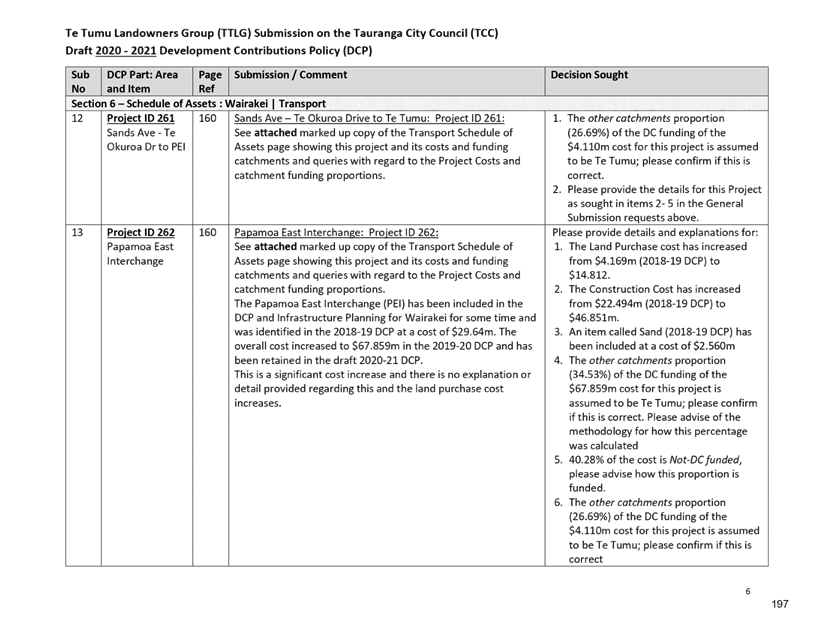816x626 pixels.
Task: Click underlined 'Sands Ave – Te Okuroa Drive to Te Tumu: Project ID 261:'
Action: point(369,119)
